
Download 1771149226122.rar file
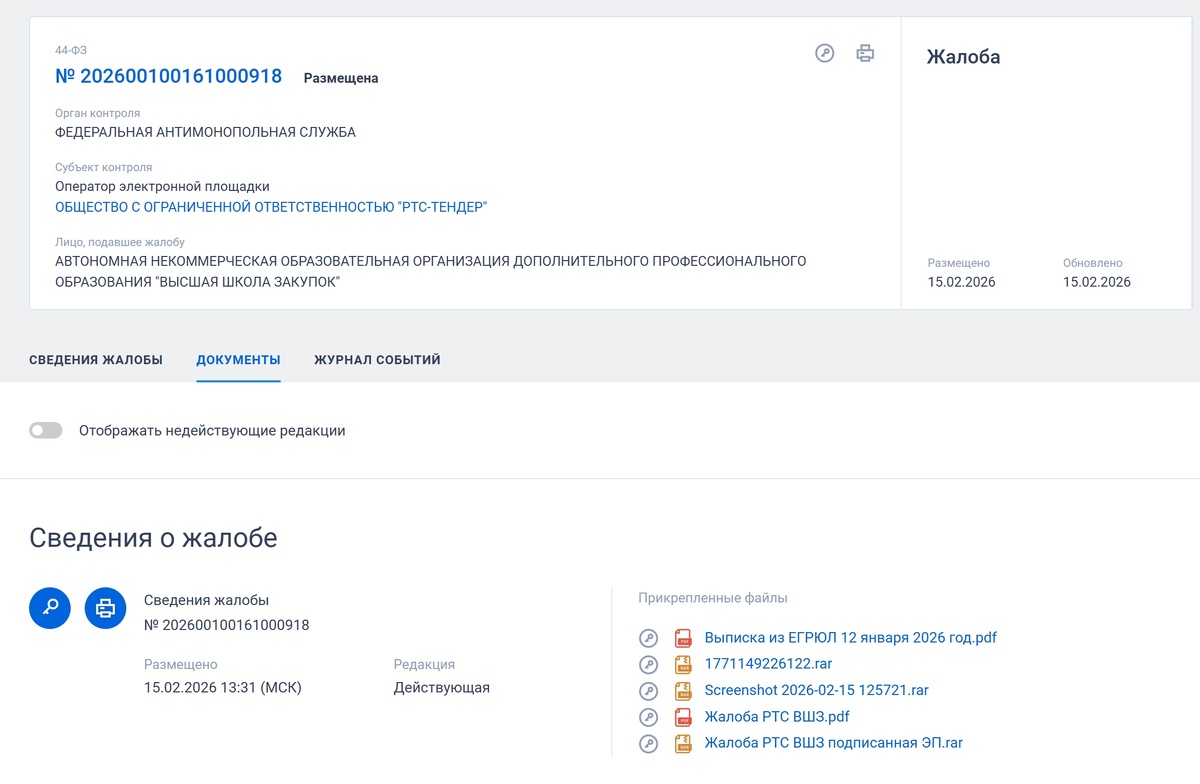click(x=768, y=664)
